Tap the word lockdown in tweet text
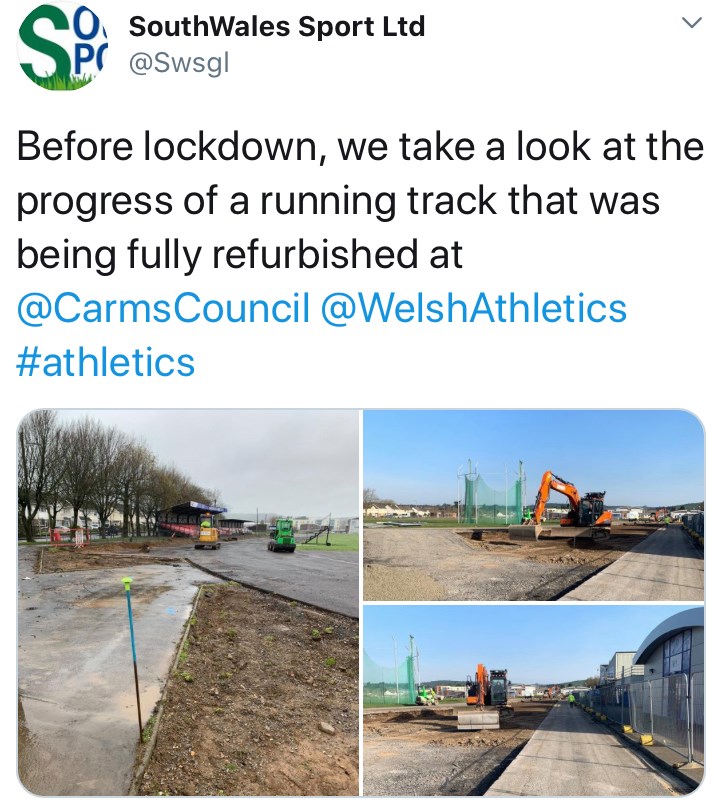The width and height of the screenshot is (714, 807). coord(234,147)
